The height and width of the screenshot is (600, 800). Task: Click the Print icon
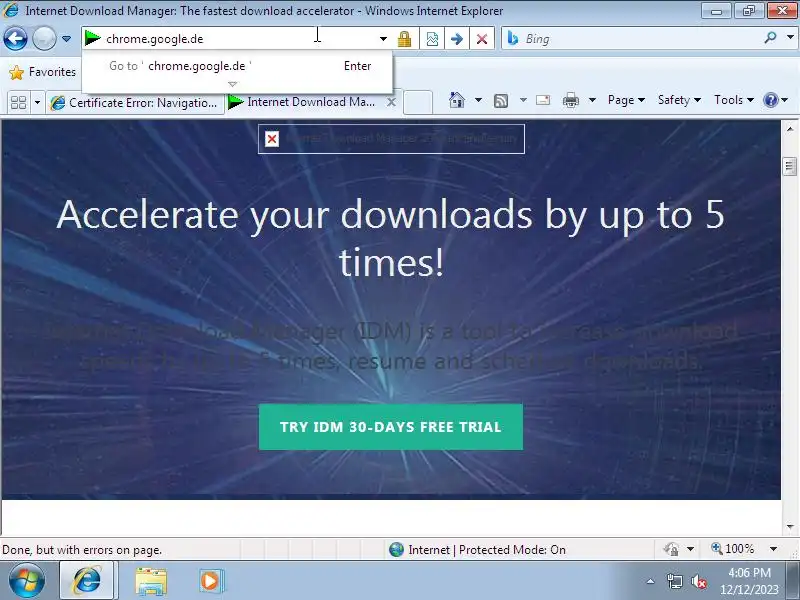coord(570,100)
